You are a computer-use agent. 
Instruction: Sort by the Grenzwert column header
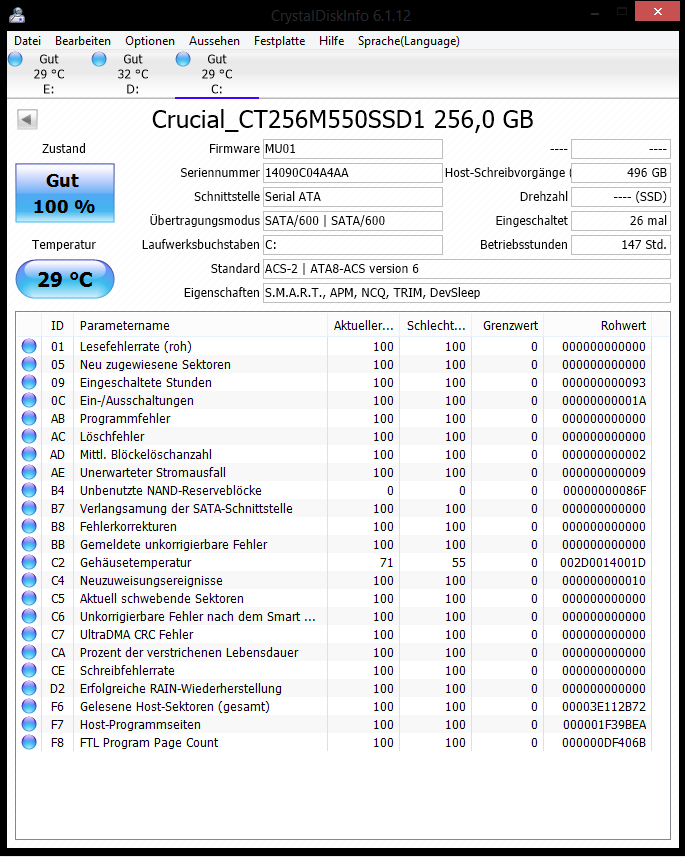pos(507,326)
